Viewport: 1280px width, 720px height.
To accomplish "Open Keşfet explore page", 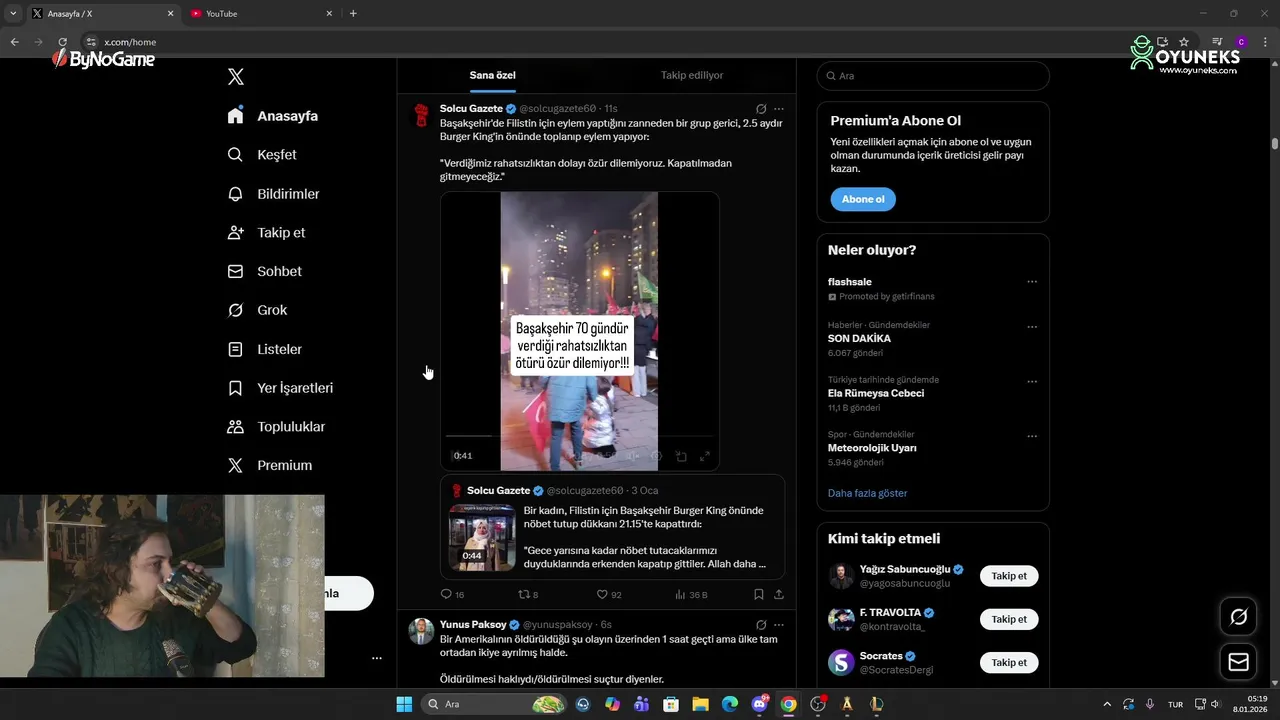I will (x=262, y=155).
